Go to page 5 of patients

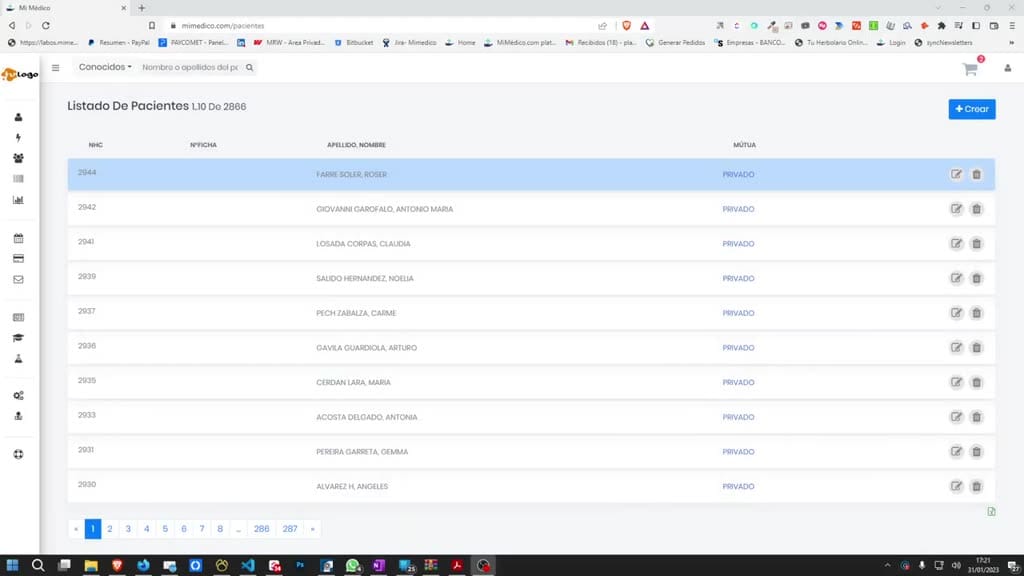(x=165, y=528)
